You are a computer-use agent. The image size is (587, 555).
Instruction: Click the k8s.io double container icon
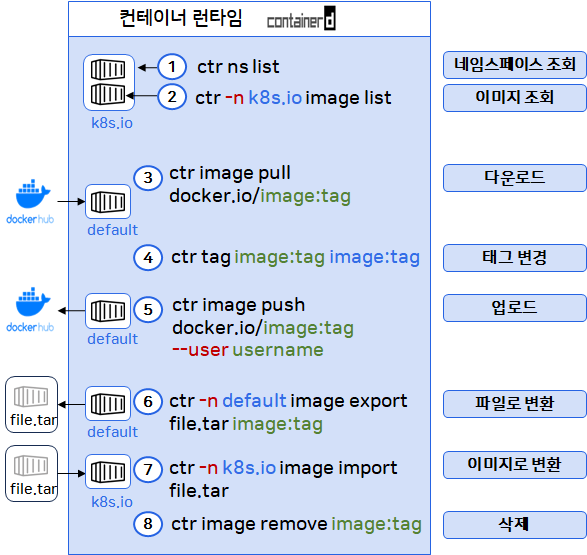(109, 82)
